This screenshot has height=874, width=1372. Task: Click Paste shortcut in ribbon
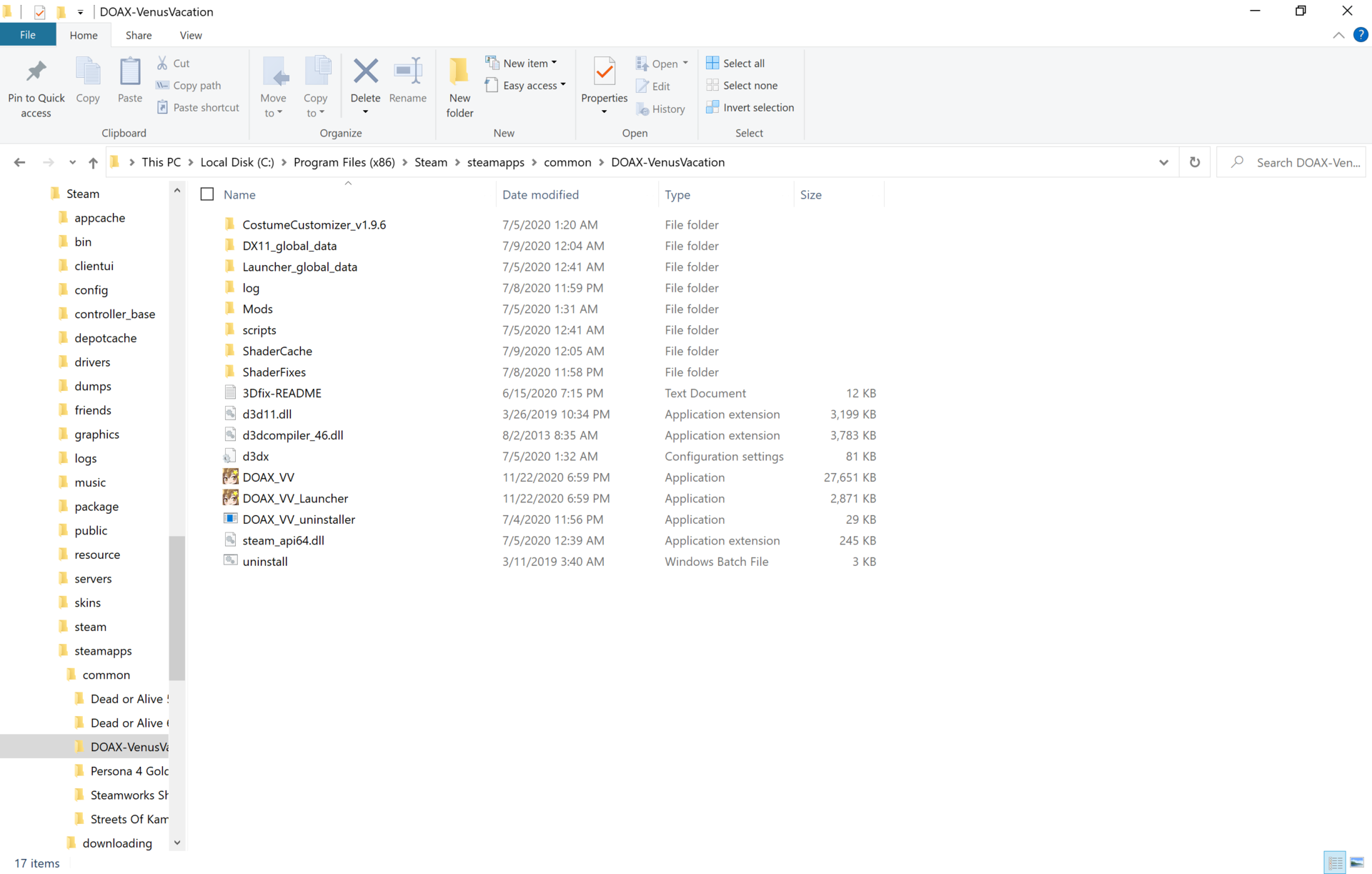pos(198,107)
